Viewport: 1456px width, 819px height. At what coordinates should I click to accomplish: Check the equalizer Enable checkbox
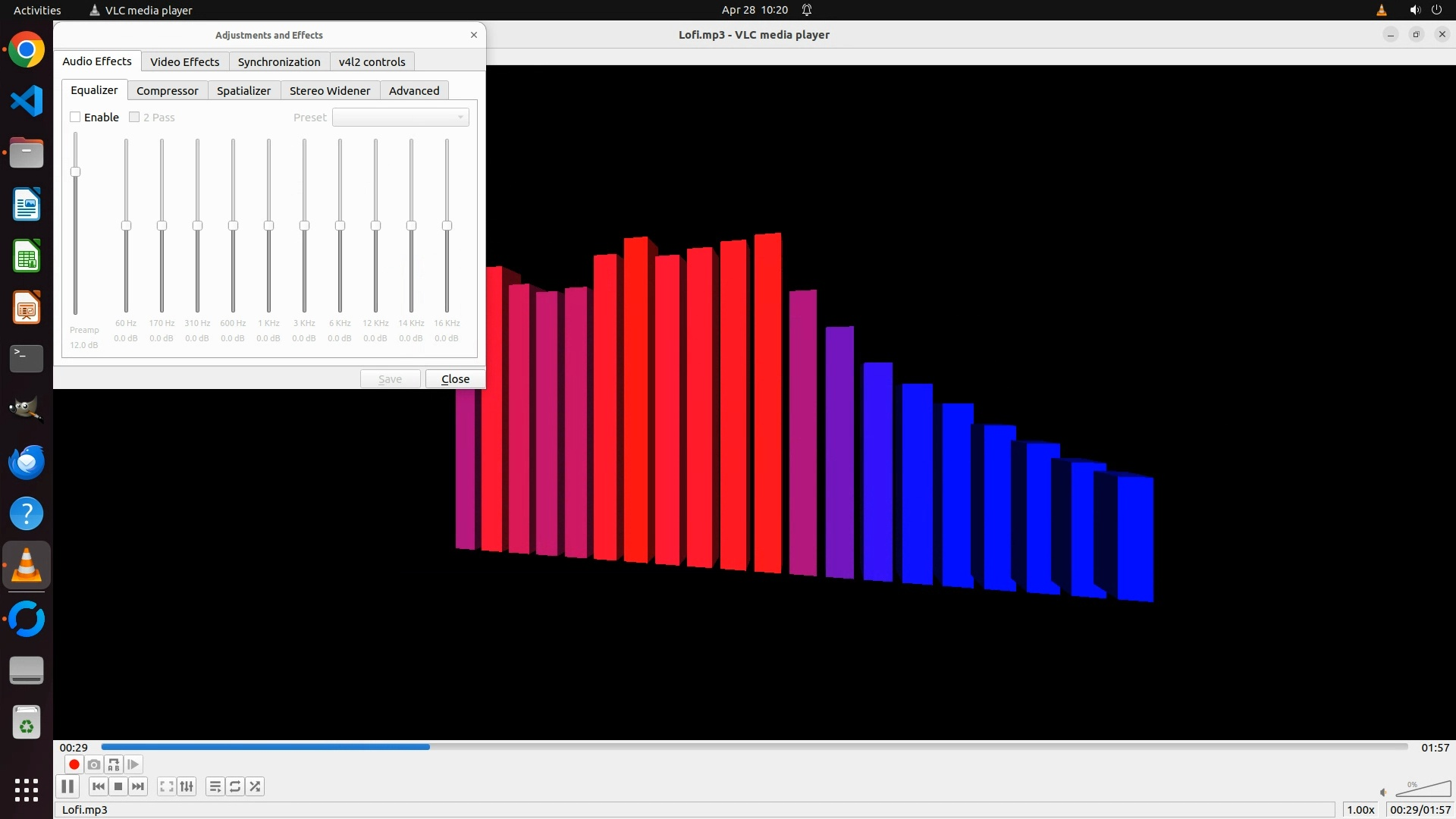pos(75,117)
